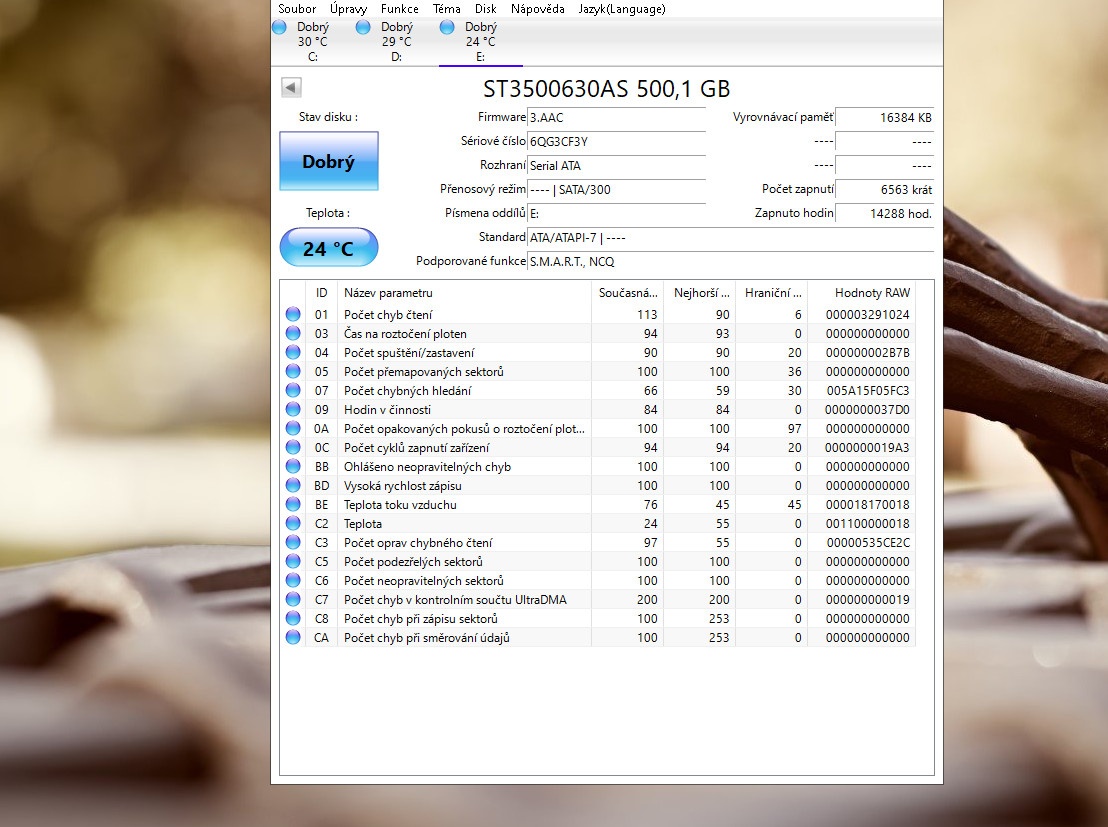Select parameter name 'Počet přemapovaných sektorů'
1108x827 pixels.
(x=423, y=372)
